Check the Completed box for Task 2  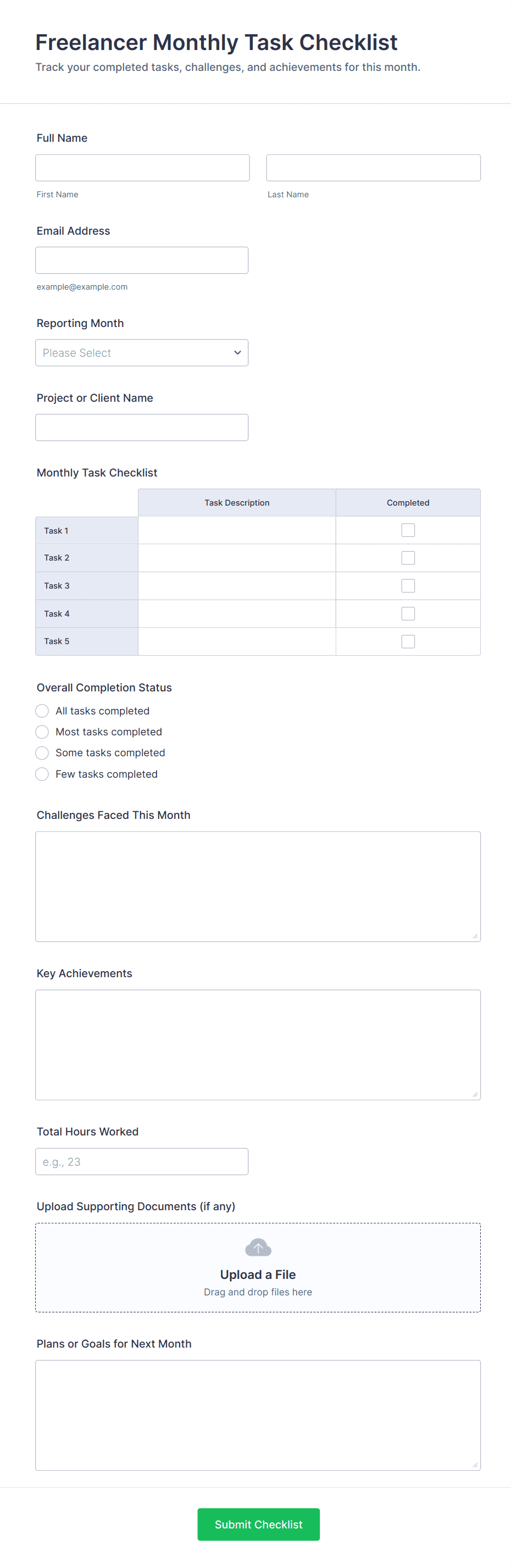pyautogui.click(x=408, y=558)
